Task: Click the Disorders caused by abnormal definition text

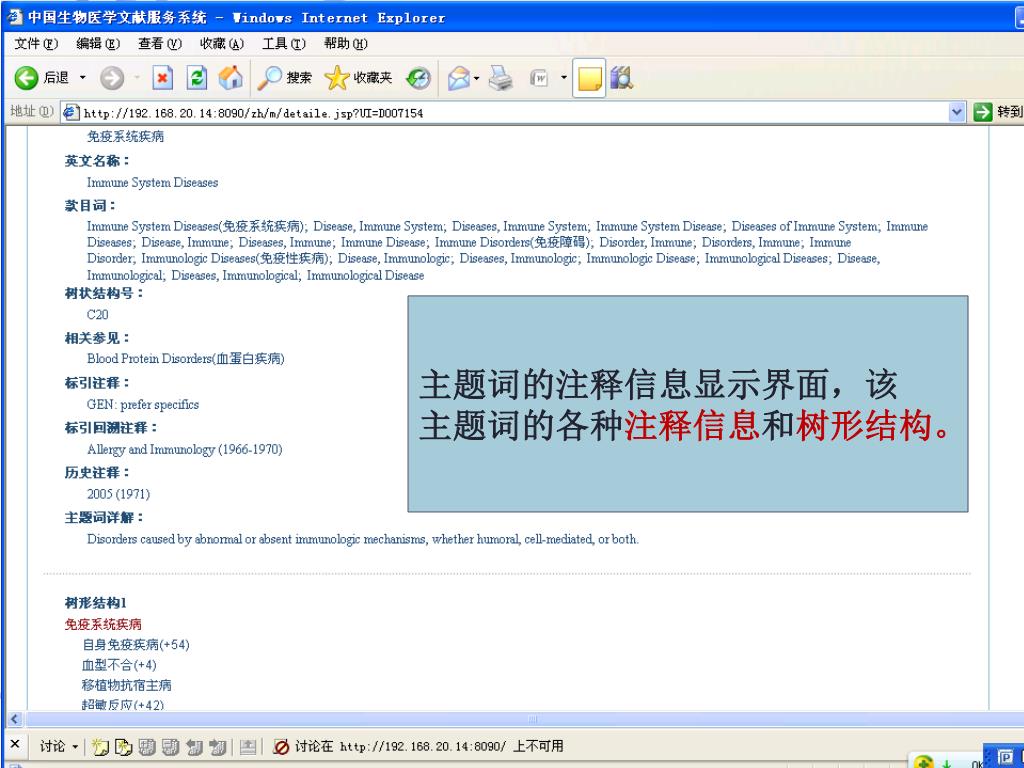Action: click(363, 539)
